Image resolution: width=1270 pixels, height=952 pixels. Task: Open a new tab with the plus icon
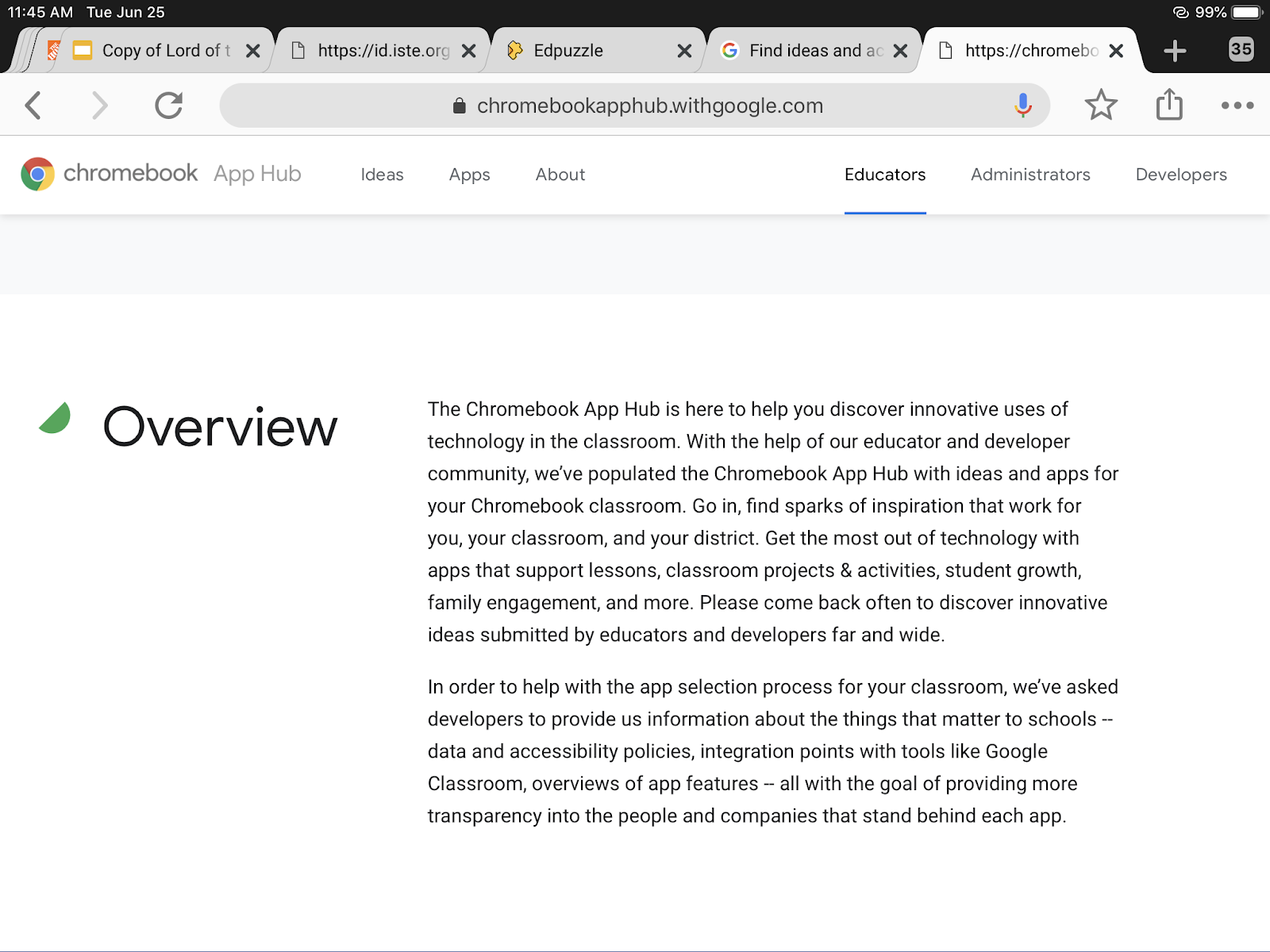pyautogui.click(x=1175, y=51)
